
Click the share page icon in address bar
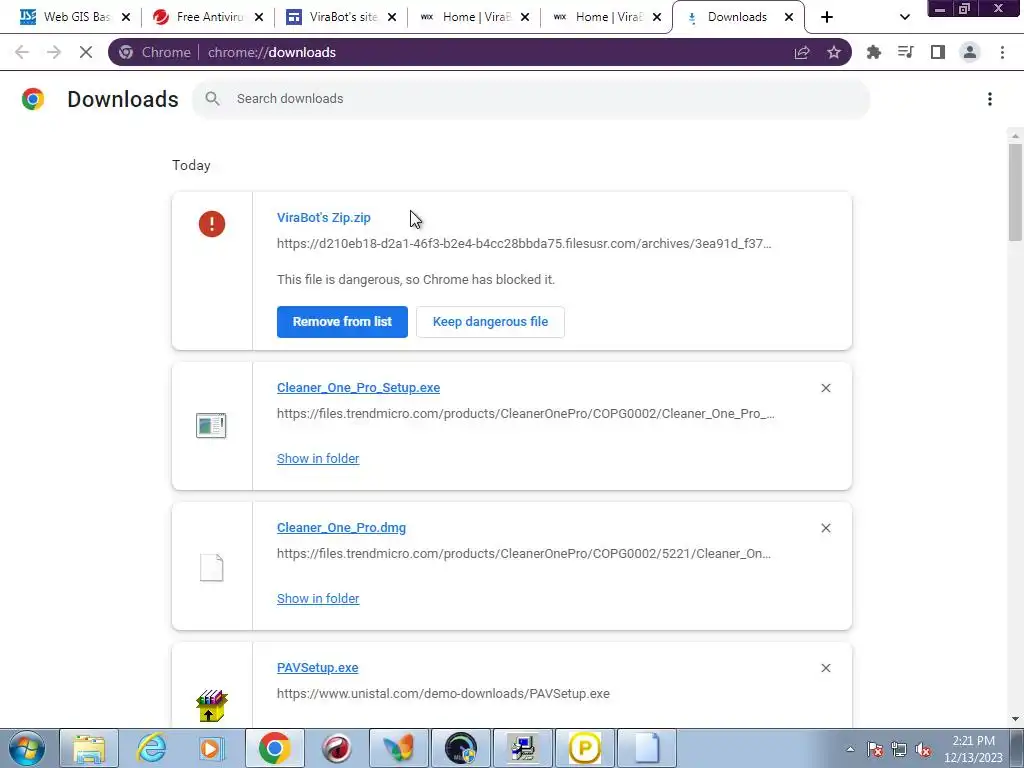802,52
